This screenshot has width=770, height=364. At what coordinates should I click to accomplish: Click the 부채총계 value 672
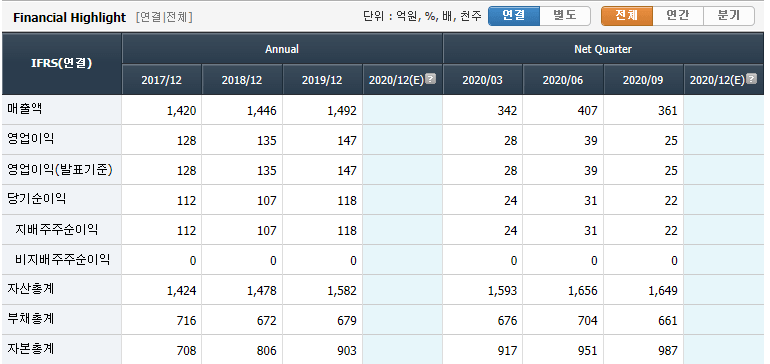(267, 320)
